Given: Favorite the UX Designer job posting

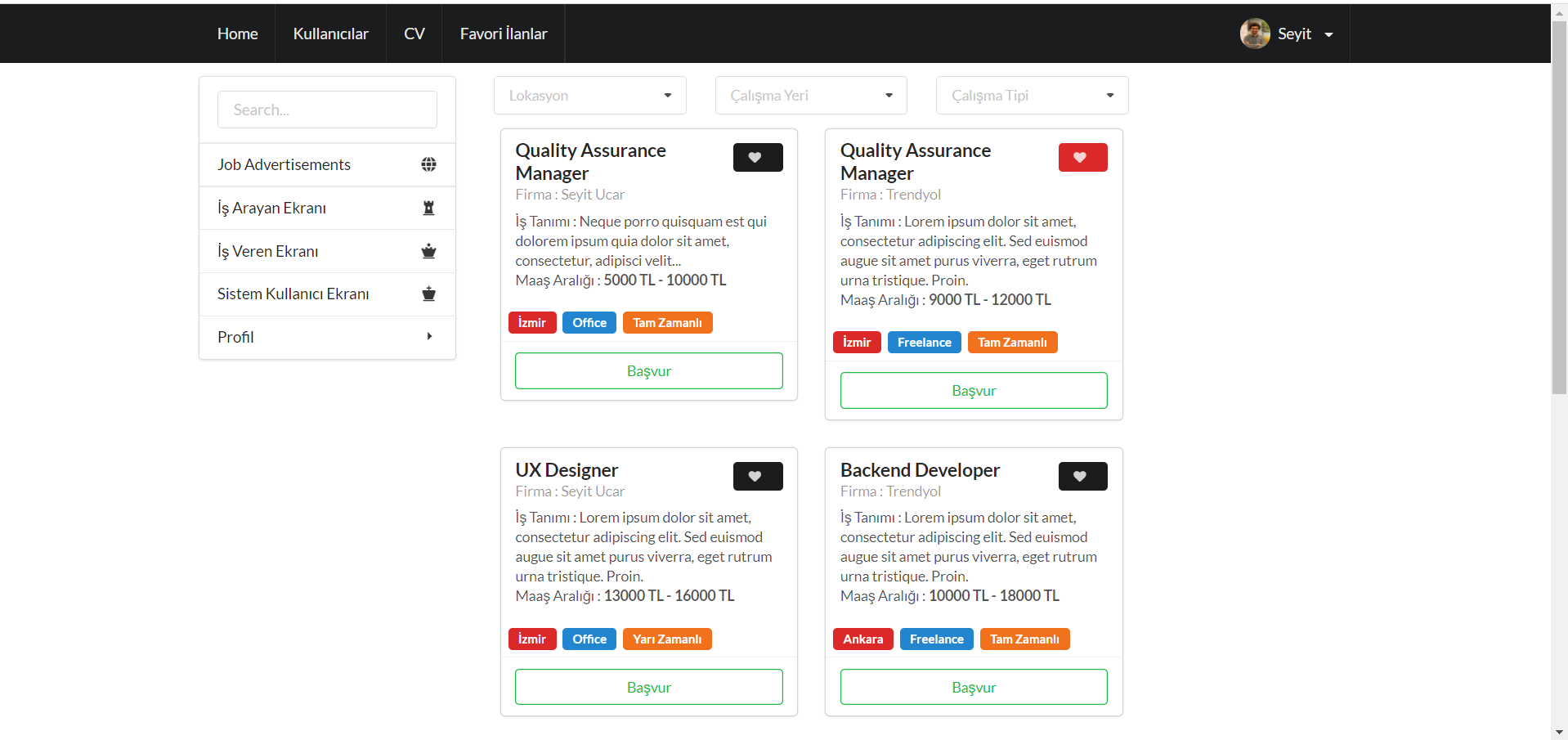Looking at the screenshot, I should click(757, 476).
